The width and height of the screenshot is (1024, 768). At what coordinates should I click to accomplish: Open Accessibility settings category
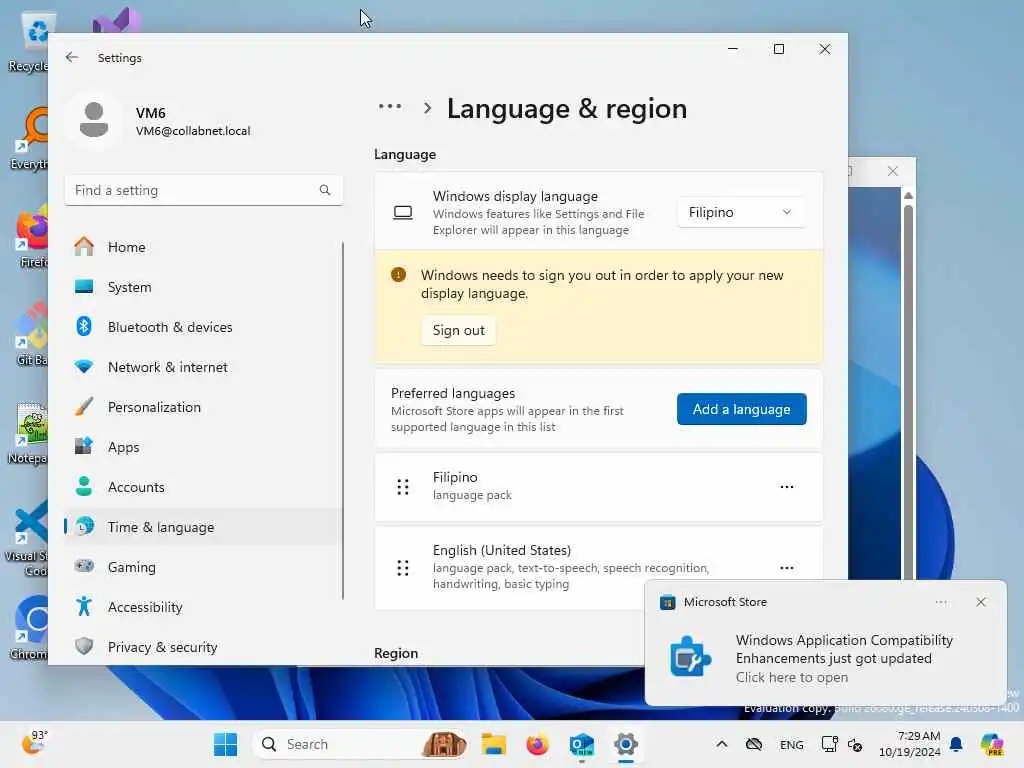[x=203, y=607]
